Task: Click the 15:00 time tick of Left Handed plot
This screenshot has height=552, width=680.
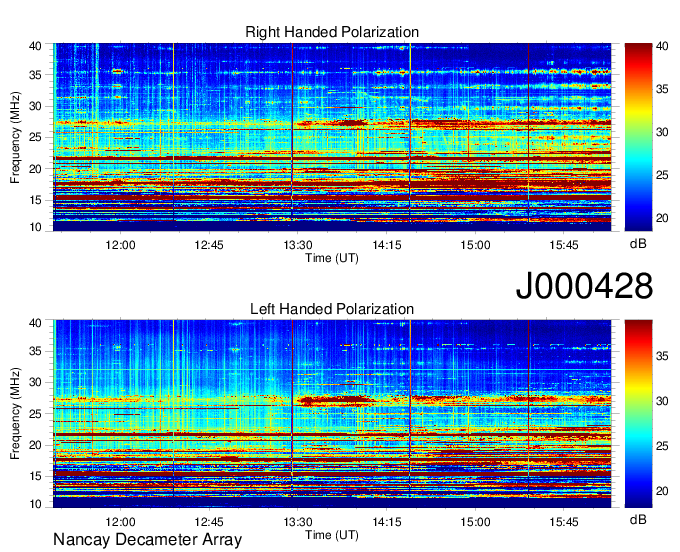Action: coord(475,522)
